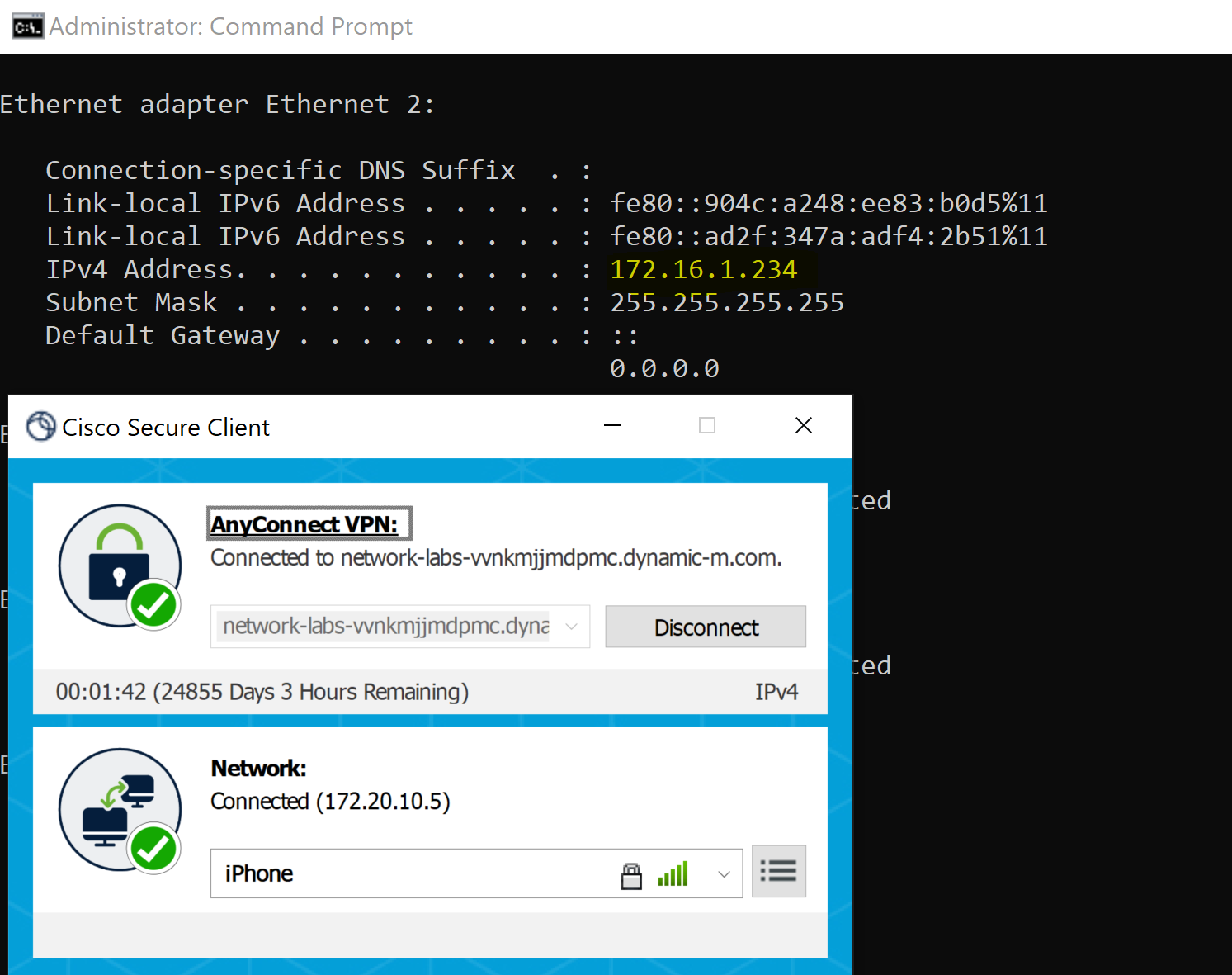Click the IPv4 label in VPN status bar
Image resolution: width=1232 pixels, height=975 pixels.
coord(776,692)
